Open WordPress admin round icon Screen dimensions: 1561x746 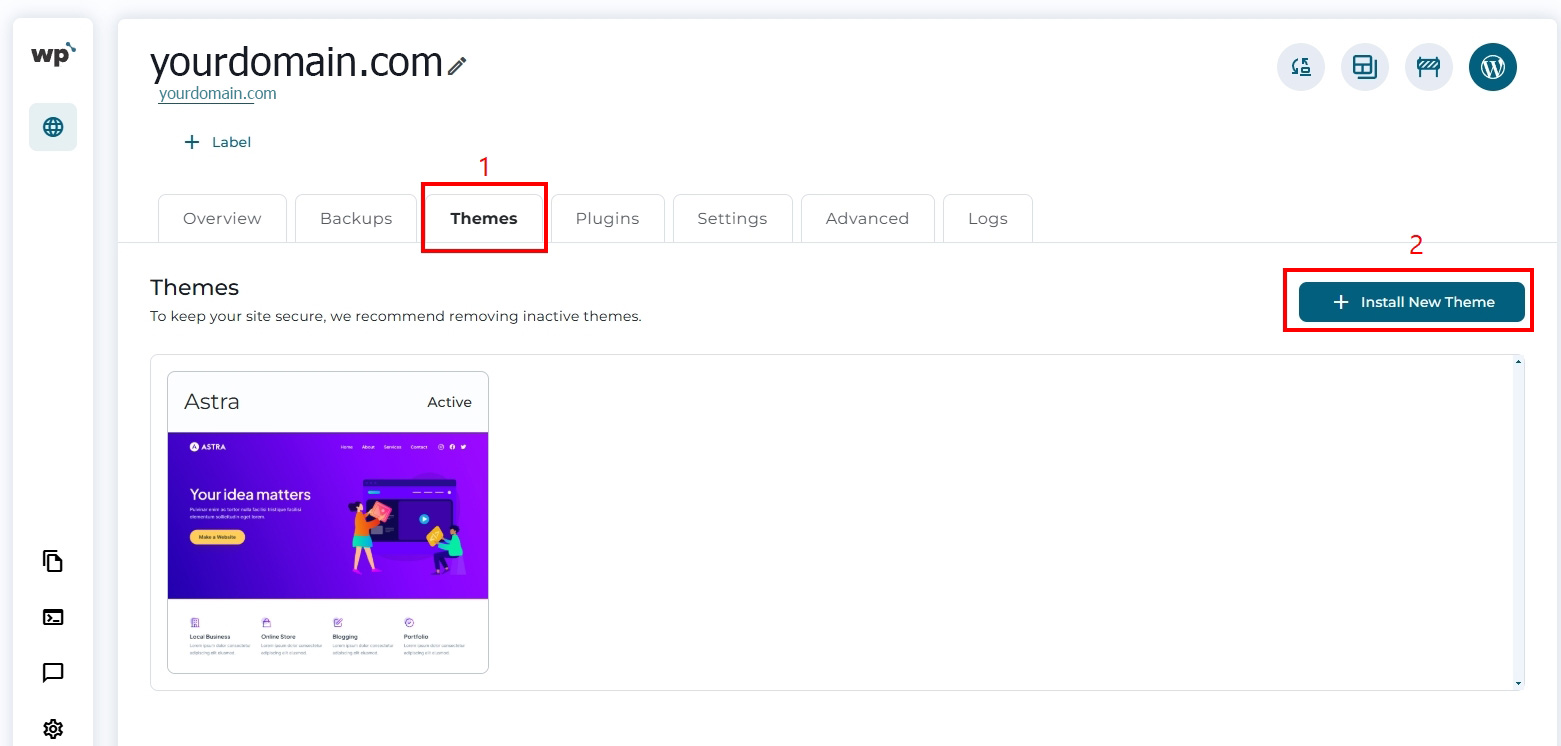1493,67
